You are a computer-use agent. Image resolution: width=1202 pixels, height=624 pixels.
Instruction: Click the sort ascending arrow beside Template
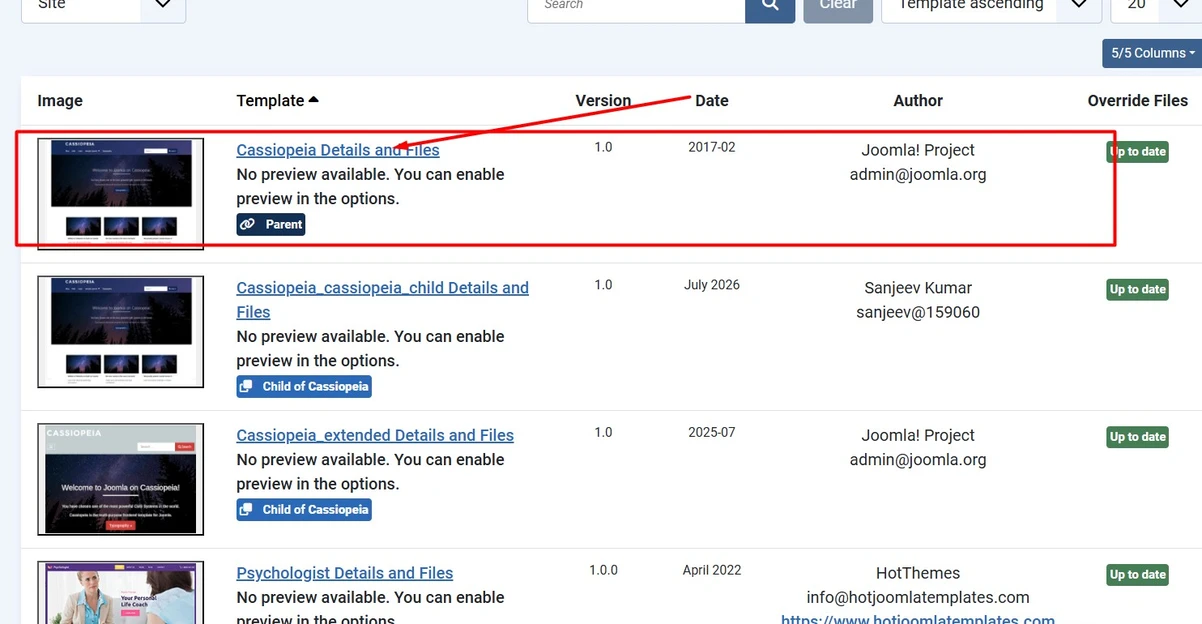point(314,100)
